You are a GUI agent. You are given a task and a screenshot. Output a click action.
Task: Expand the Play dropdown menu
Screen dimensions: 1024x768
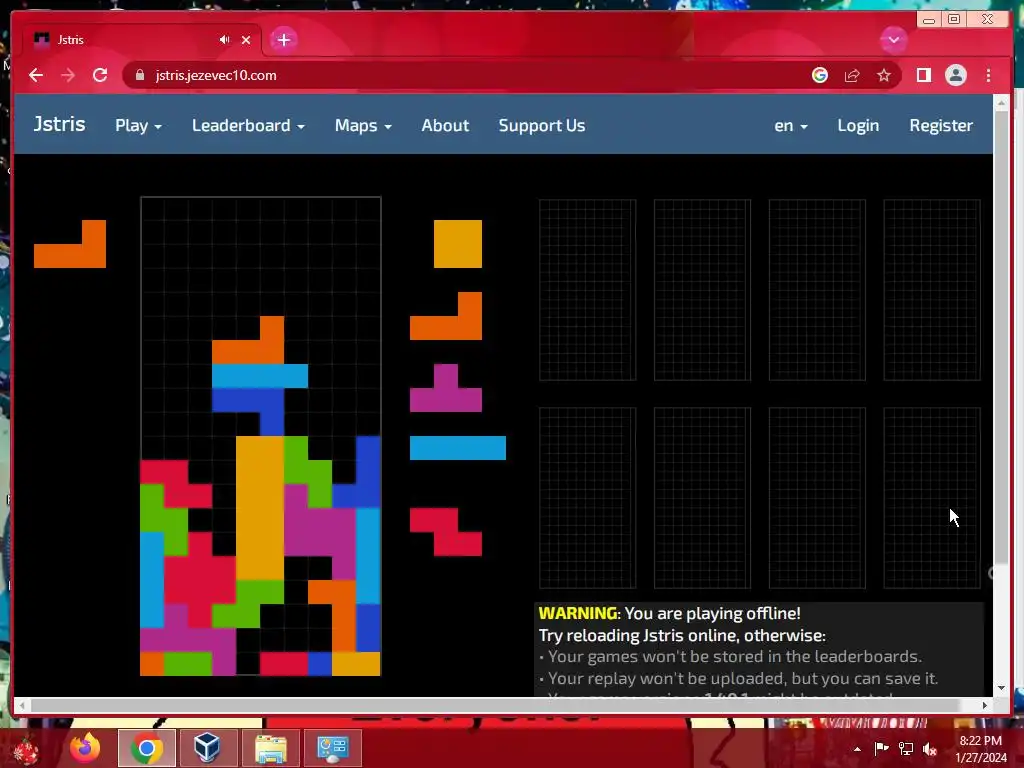pos(138,125)
